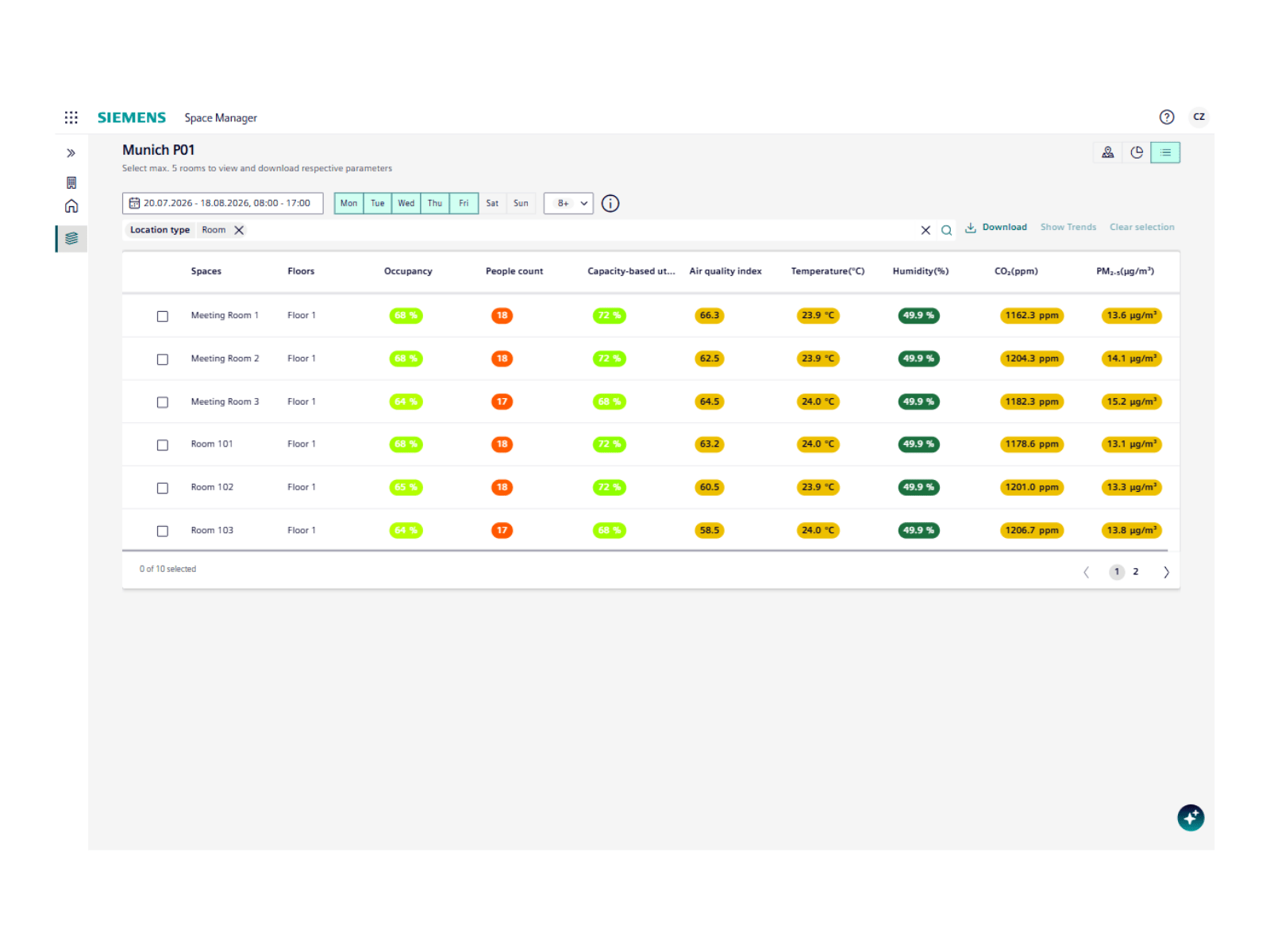
Task: Click the 1162.3 ppm CO₂ value
Action: pyautogui.click(x=1032, y=316)
